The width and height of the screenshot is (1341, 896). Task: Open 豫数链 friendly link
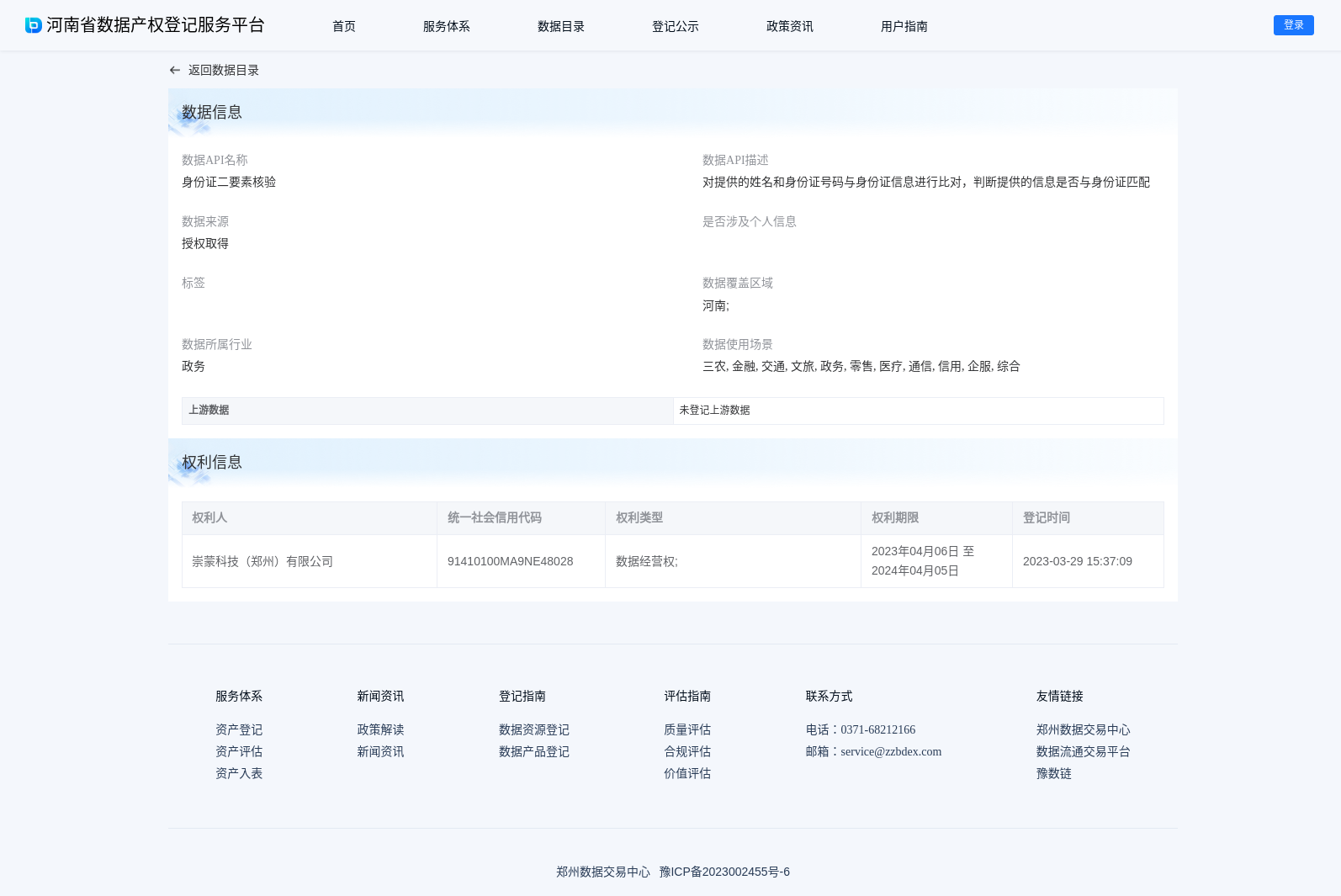click(1054, 773)
